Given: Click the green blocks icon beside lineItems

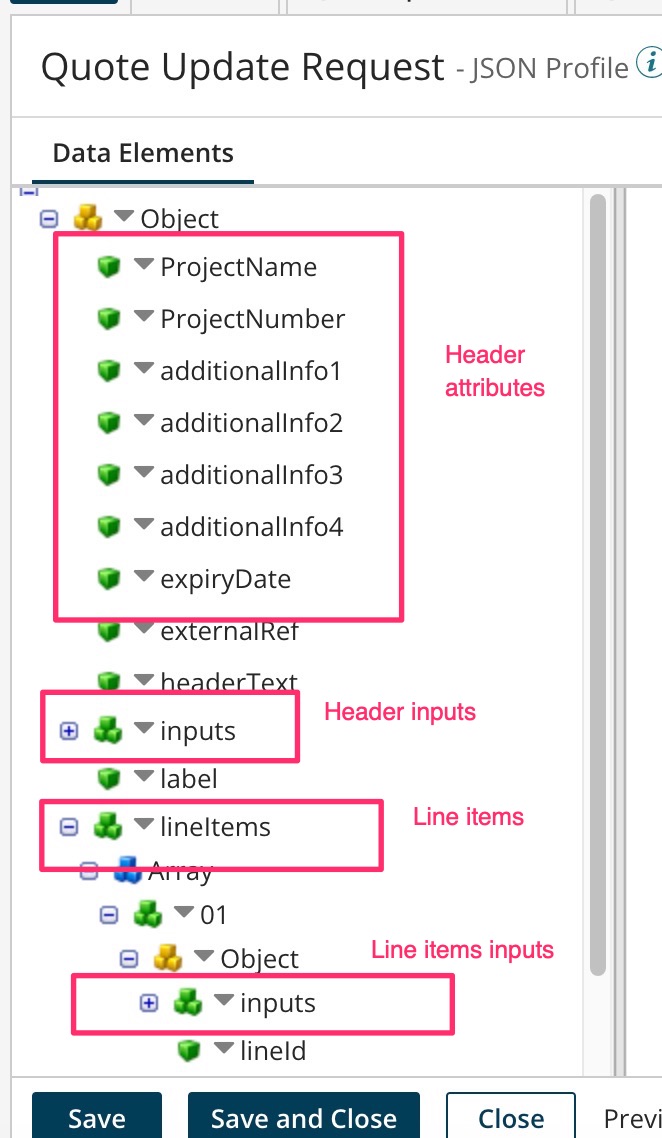Looking at the screenshot, I should click(108, 827).
